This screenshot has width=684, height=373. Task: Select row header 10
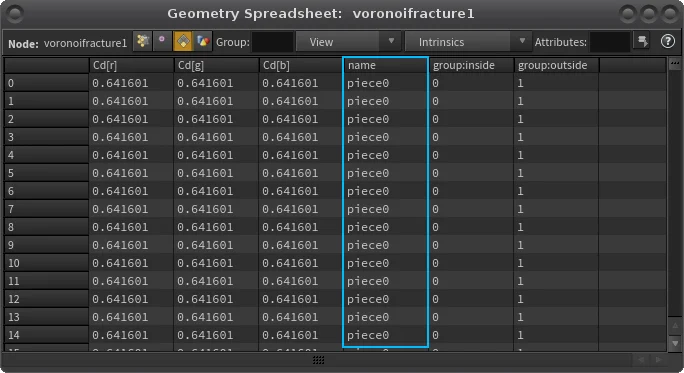[x=47, y=263]
